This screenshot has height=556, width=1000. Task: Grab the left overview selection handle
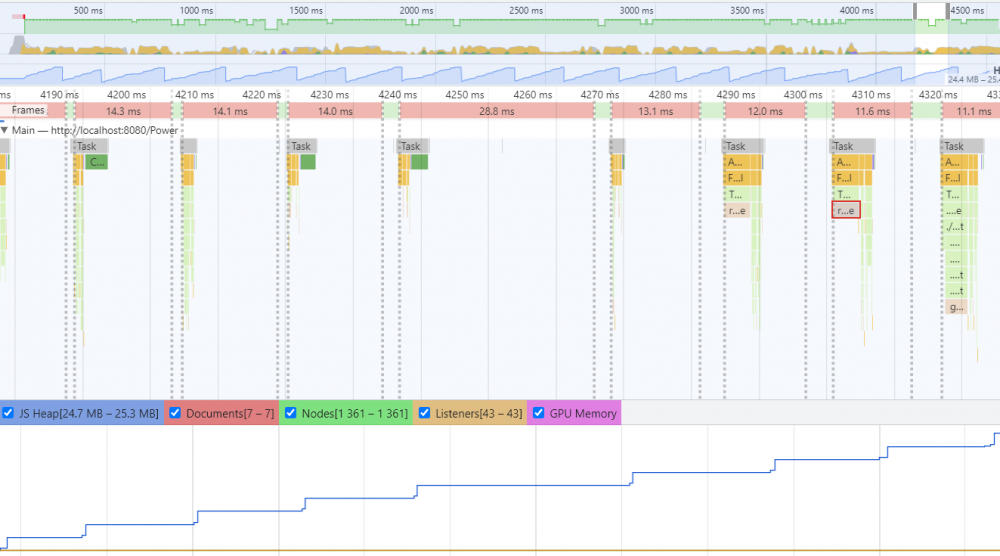915,11
